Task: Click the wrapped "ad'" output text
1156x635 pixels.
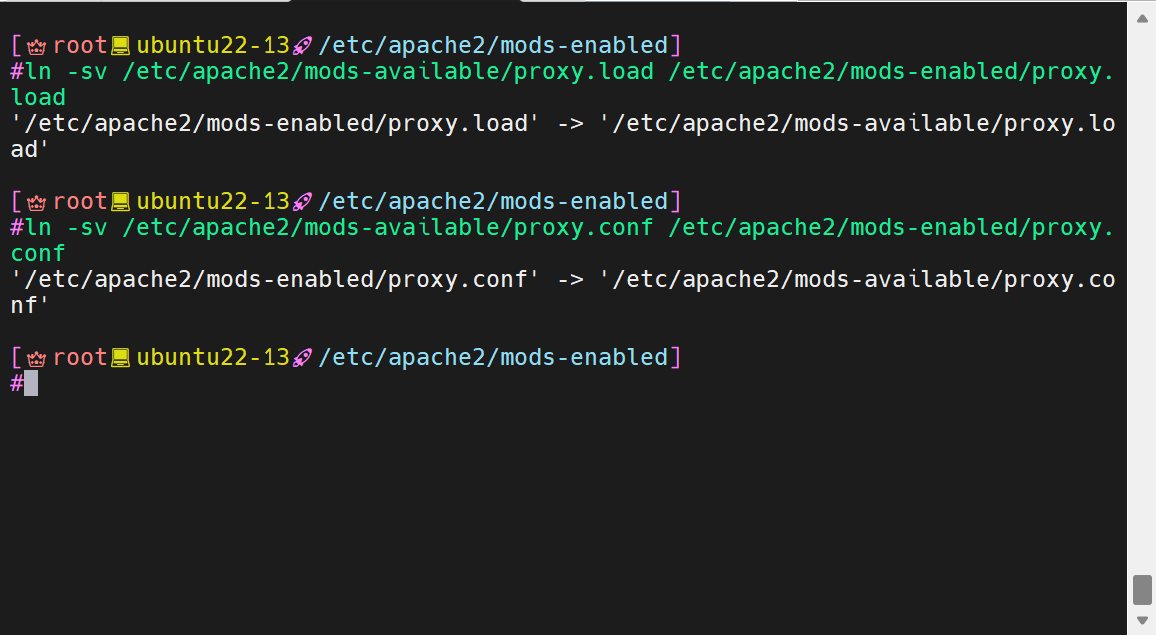Action: click(29, 149)
